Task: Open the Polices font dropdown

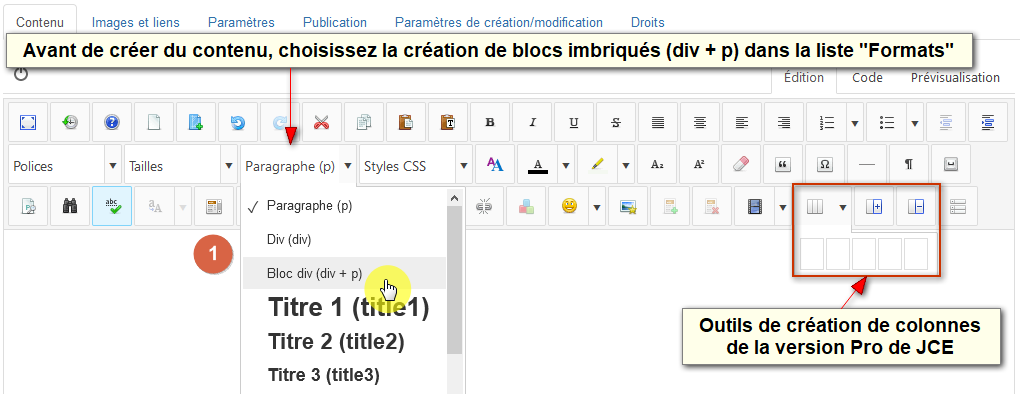Action: [x=65, y=166]
